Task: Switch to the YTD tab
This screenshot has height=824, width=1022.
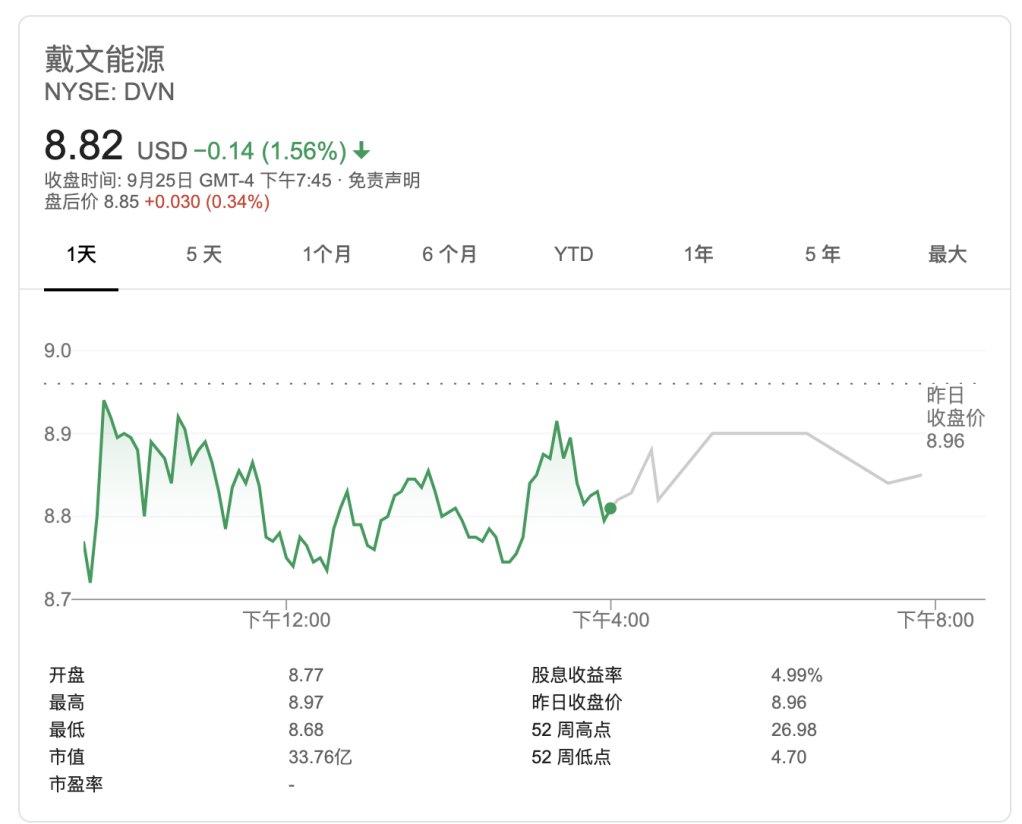Action: coord(573,254)
